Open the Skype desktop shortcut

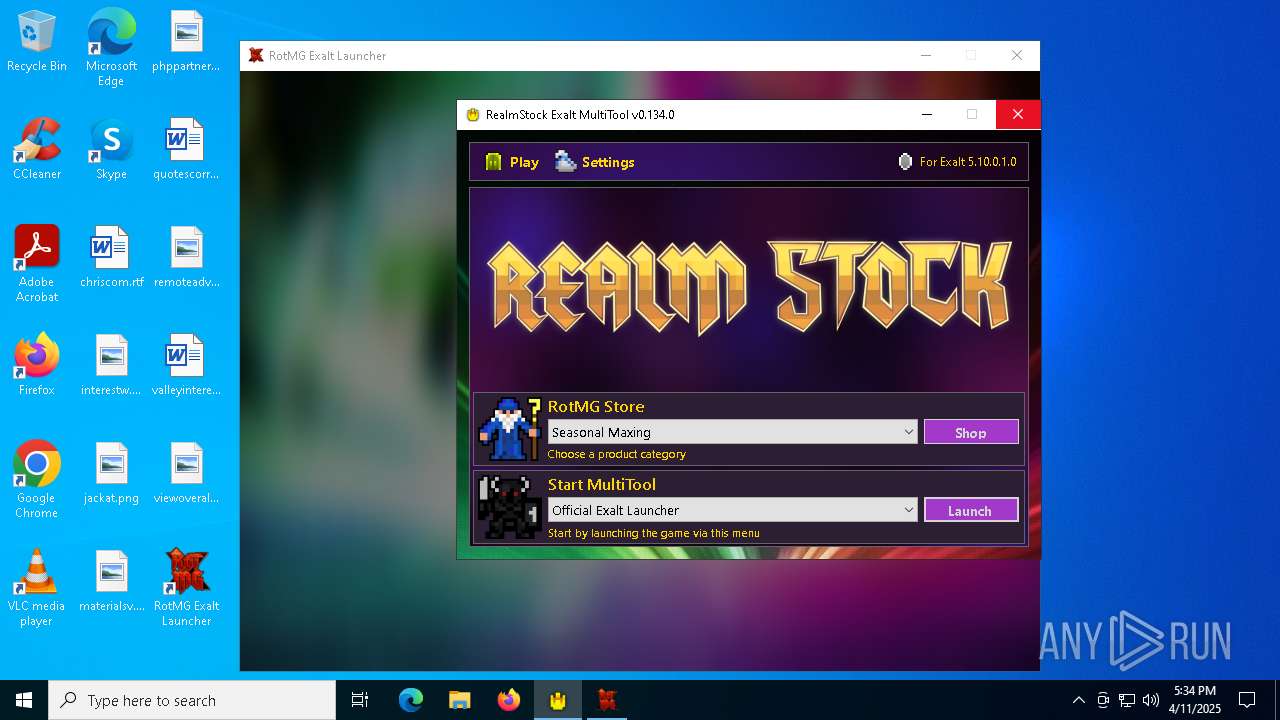coord(111,150)
